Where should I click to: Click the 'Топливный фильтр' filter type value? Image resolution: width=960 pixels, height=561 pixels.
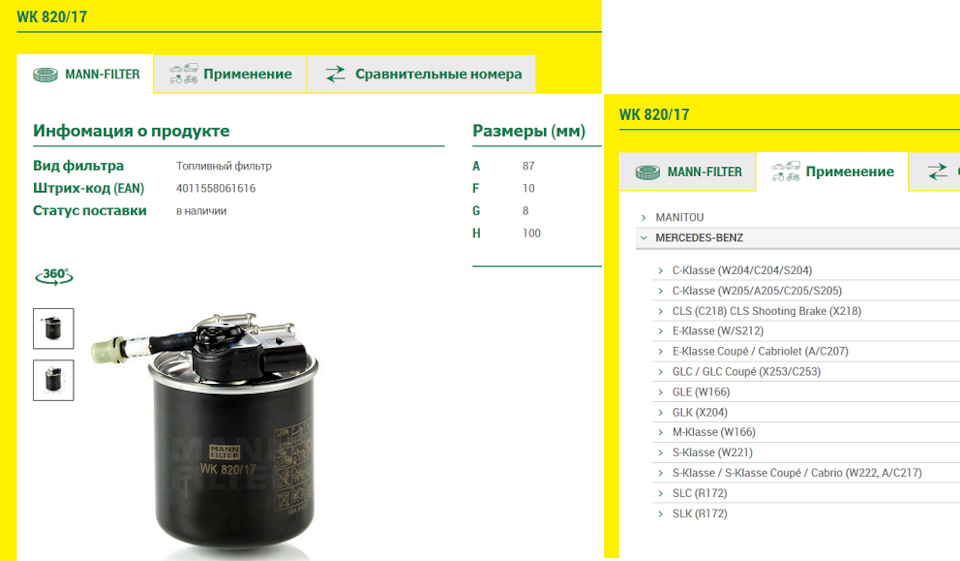(223, 166)
